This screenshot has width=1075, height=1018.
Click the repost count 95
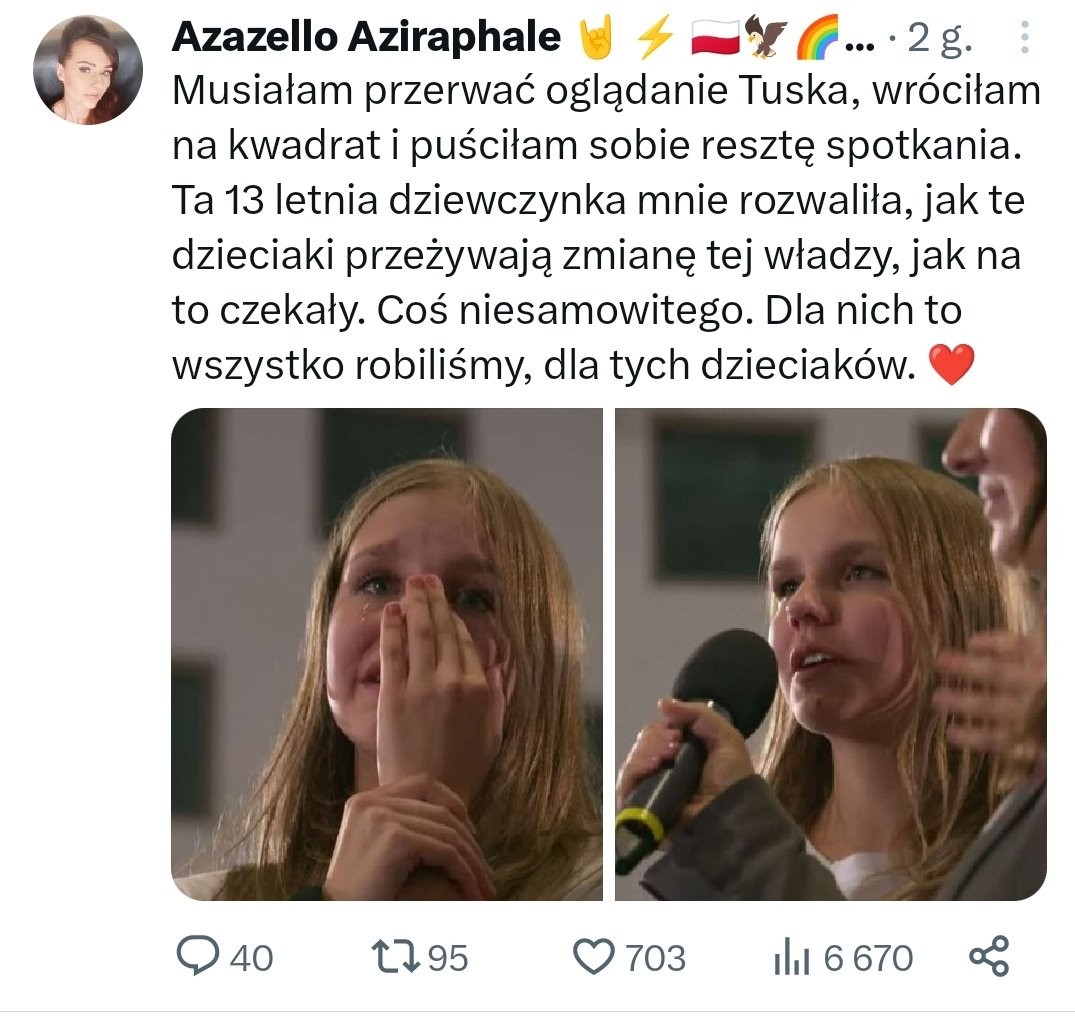tap(448, 958)
